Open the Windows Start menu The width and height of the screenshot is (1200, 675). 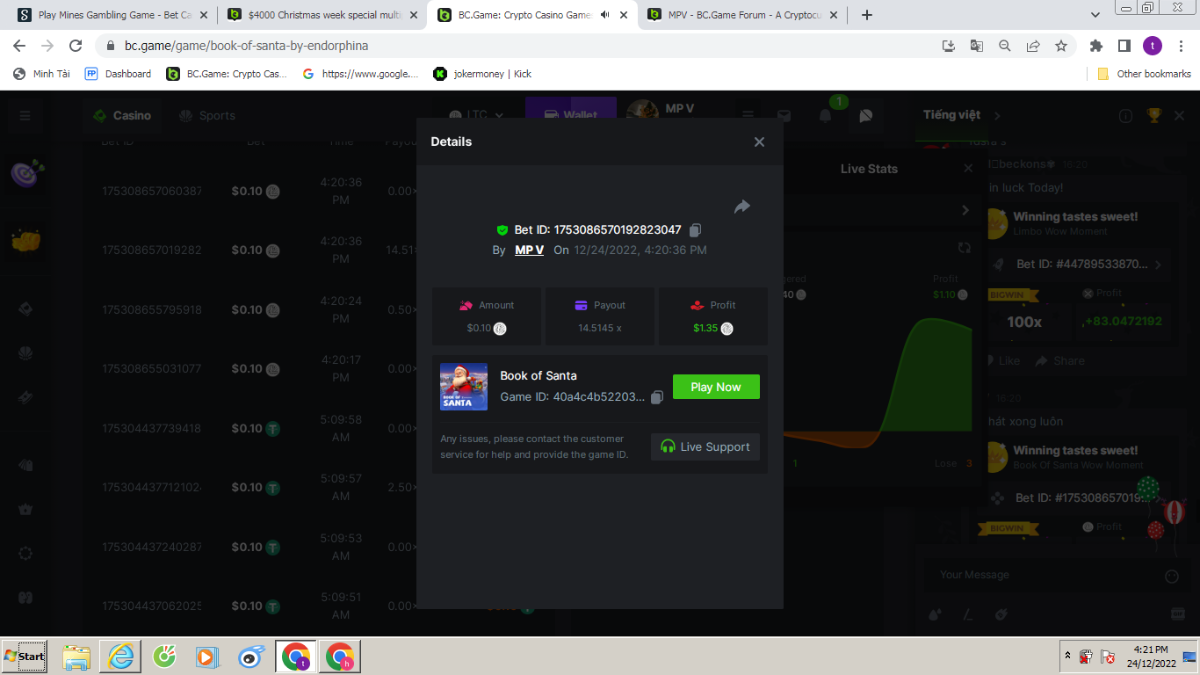24,657
